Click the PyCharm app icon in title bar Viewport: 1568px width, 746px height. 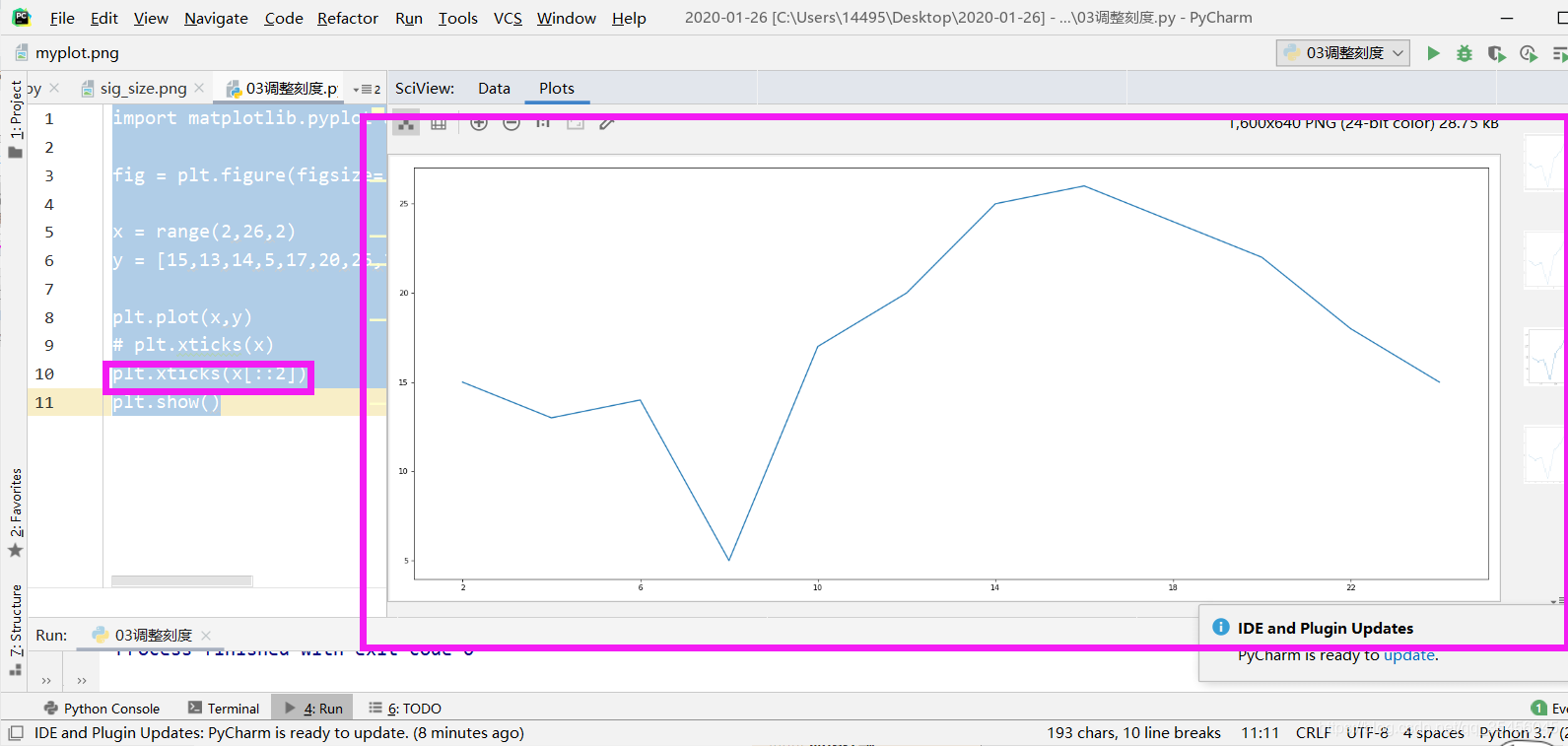(21, 18)
